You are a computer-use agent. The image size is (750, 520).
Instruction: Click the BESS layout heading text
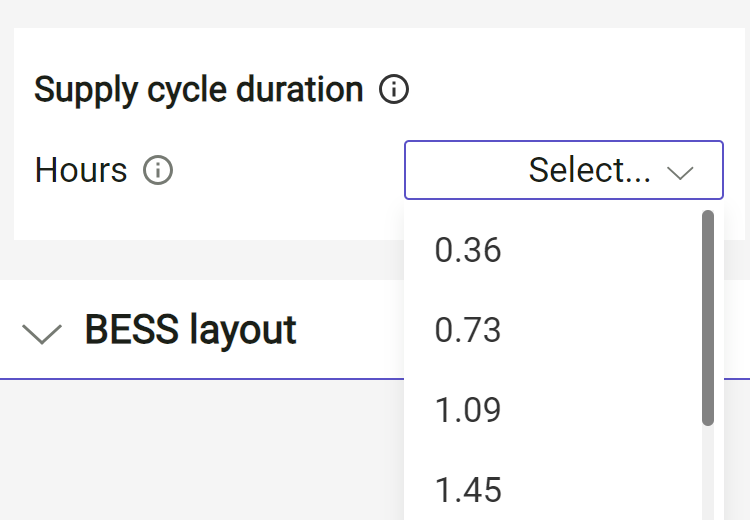coord(190,329)
